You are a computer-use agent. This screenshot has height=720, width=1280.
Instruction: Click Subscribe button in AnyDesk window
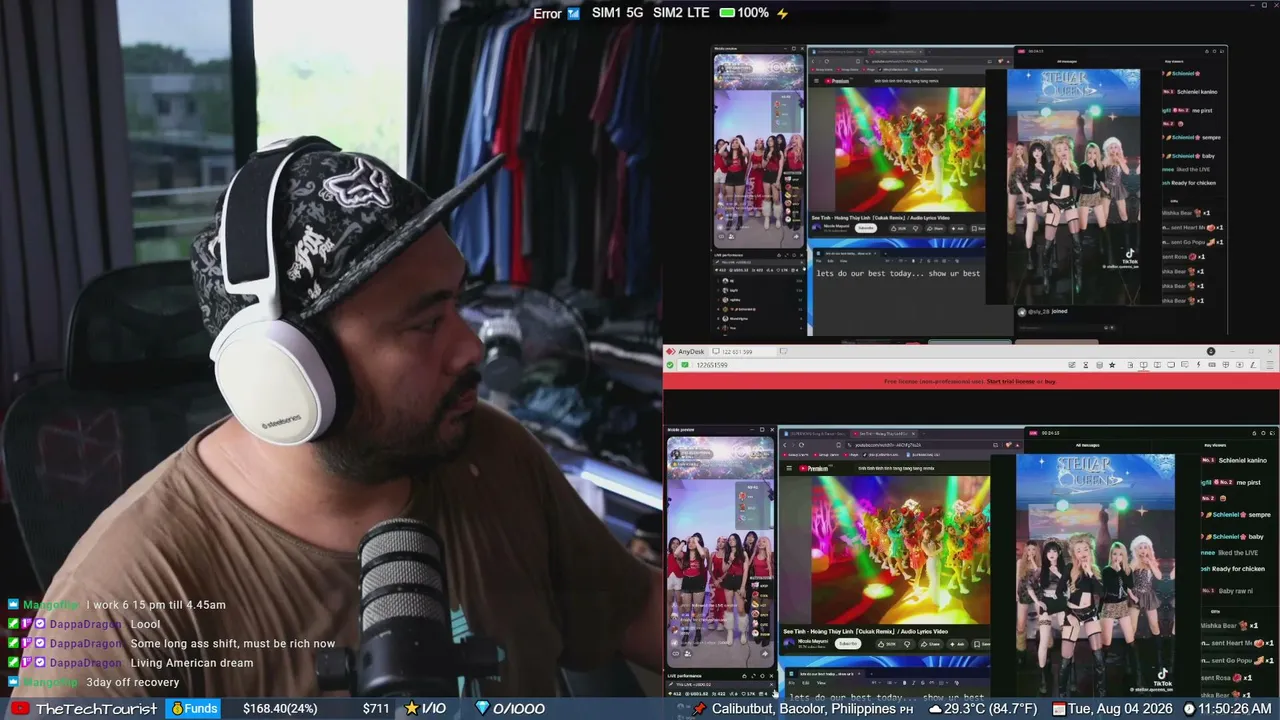tap(848, 644)
